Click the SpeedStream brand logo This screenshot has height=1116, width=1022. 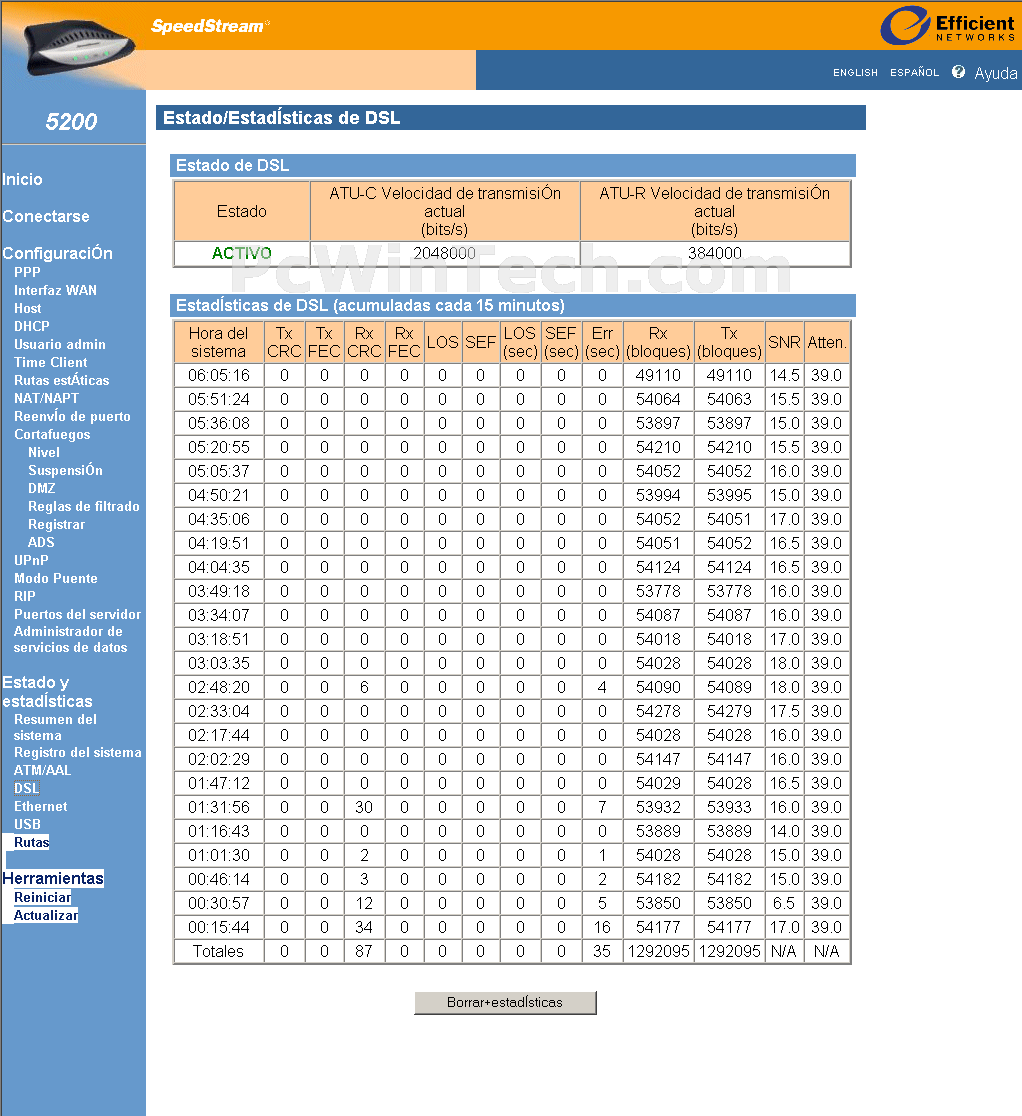pyautogui.click(x=210, y=26)
